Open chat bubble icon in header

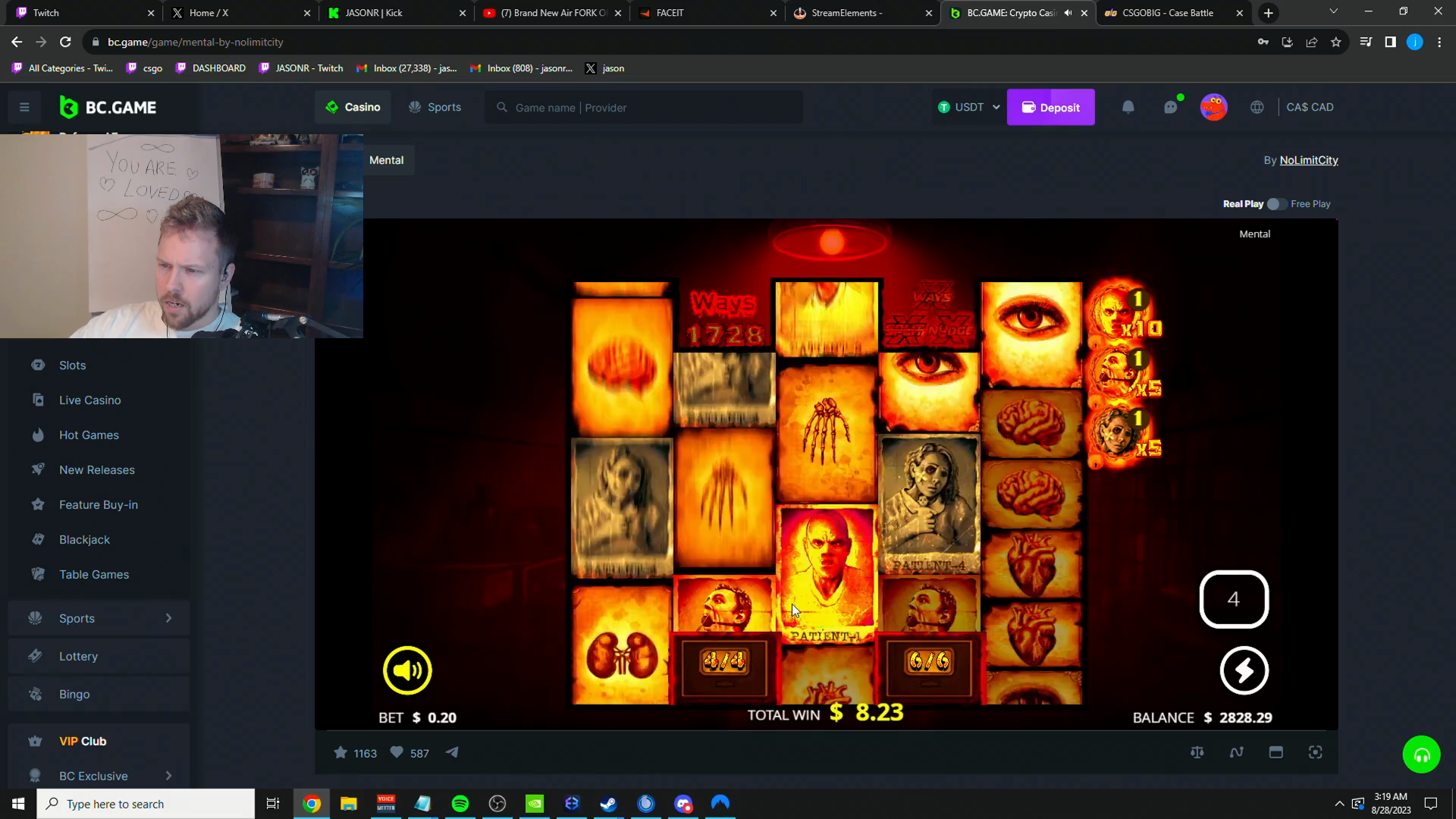pyautogui.click(x=1171, y=107)
